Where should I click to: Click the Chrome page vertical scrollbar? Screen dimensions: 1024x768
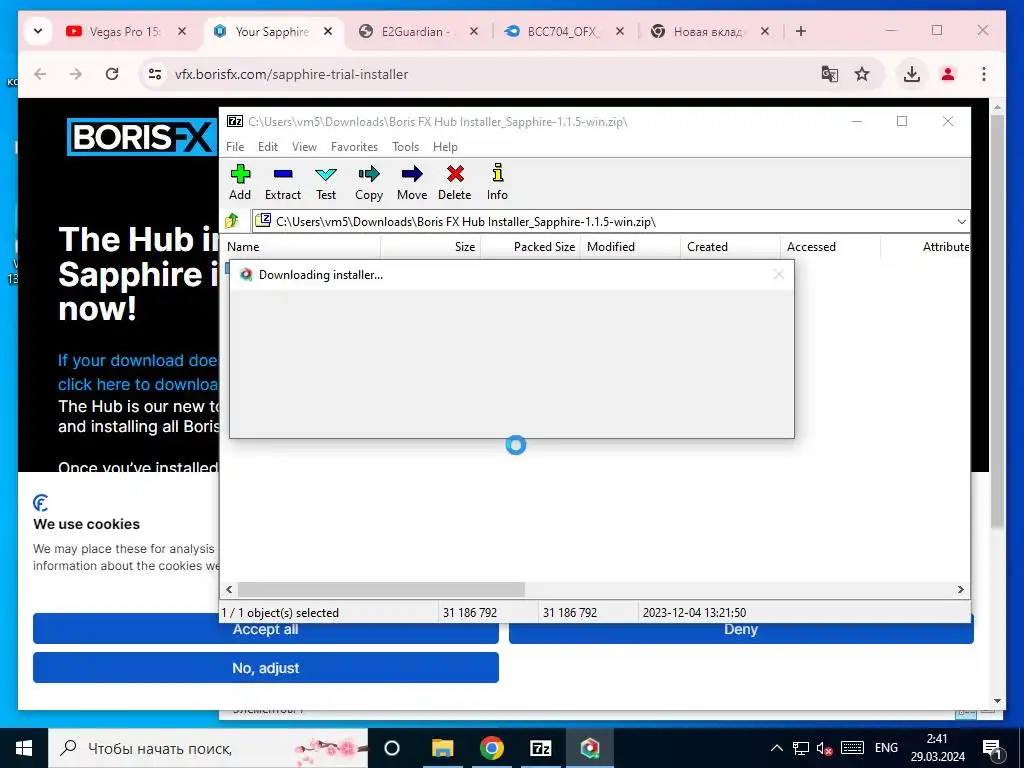[997, 320]
